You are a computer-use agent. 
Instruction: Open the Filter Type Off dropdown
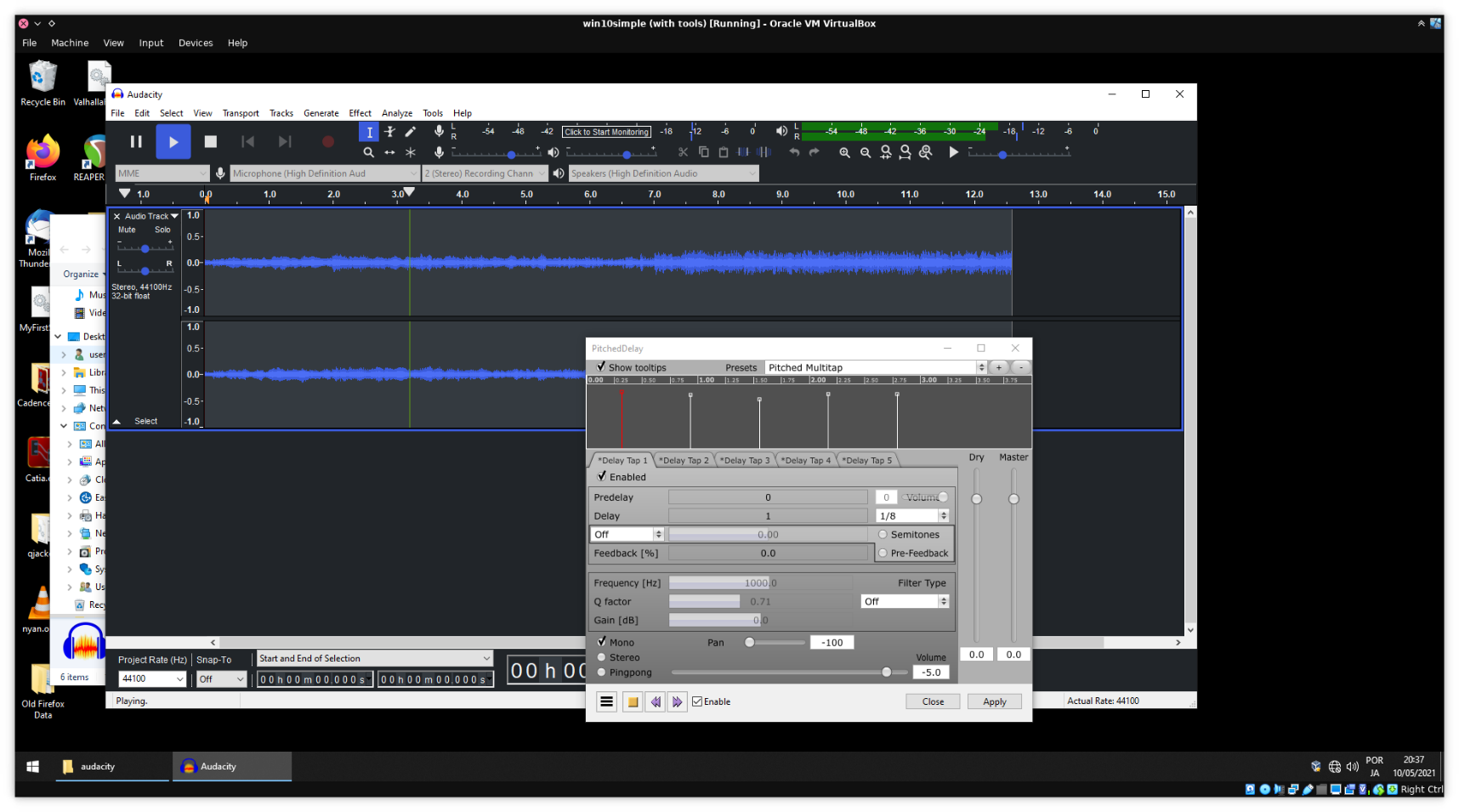(905, 601)
